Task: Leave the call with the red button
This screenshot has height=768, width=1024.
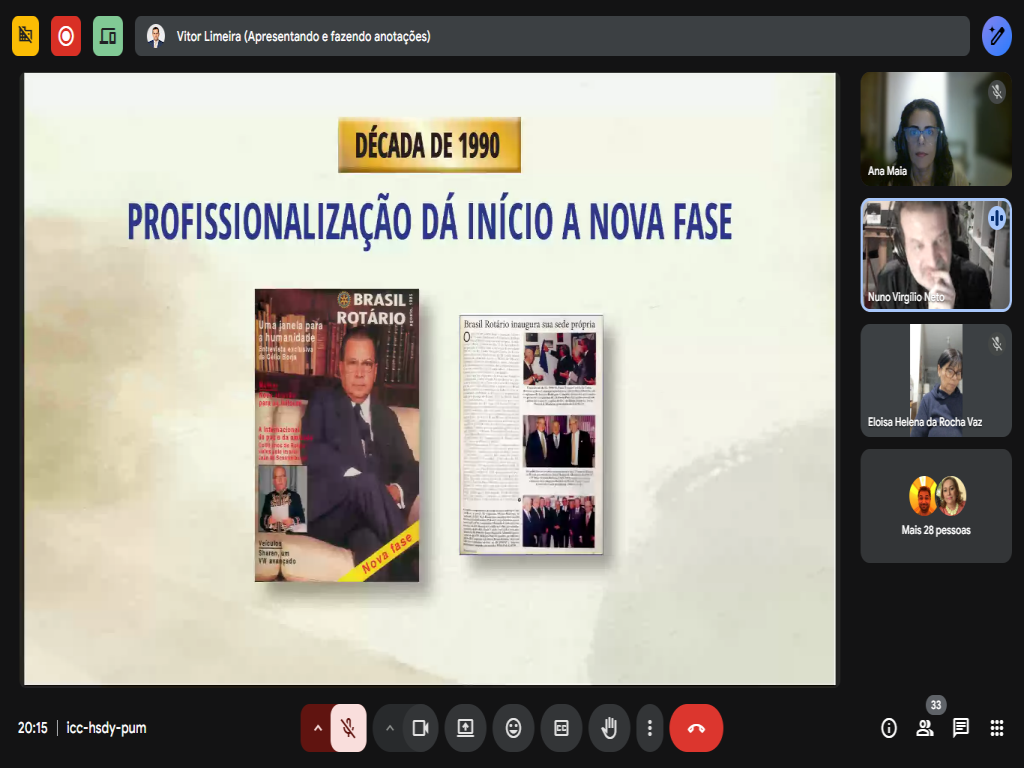Action: [696, 728]
